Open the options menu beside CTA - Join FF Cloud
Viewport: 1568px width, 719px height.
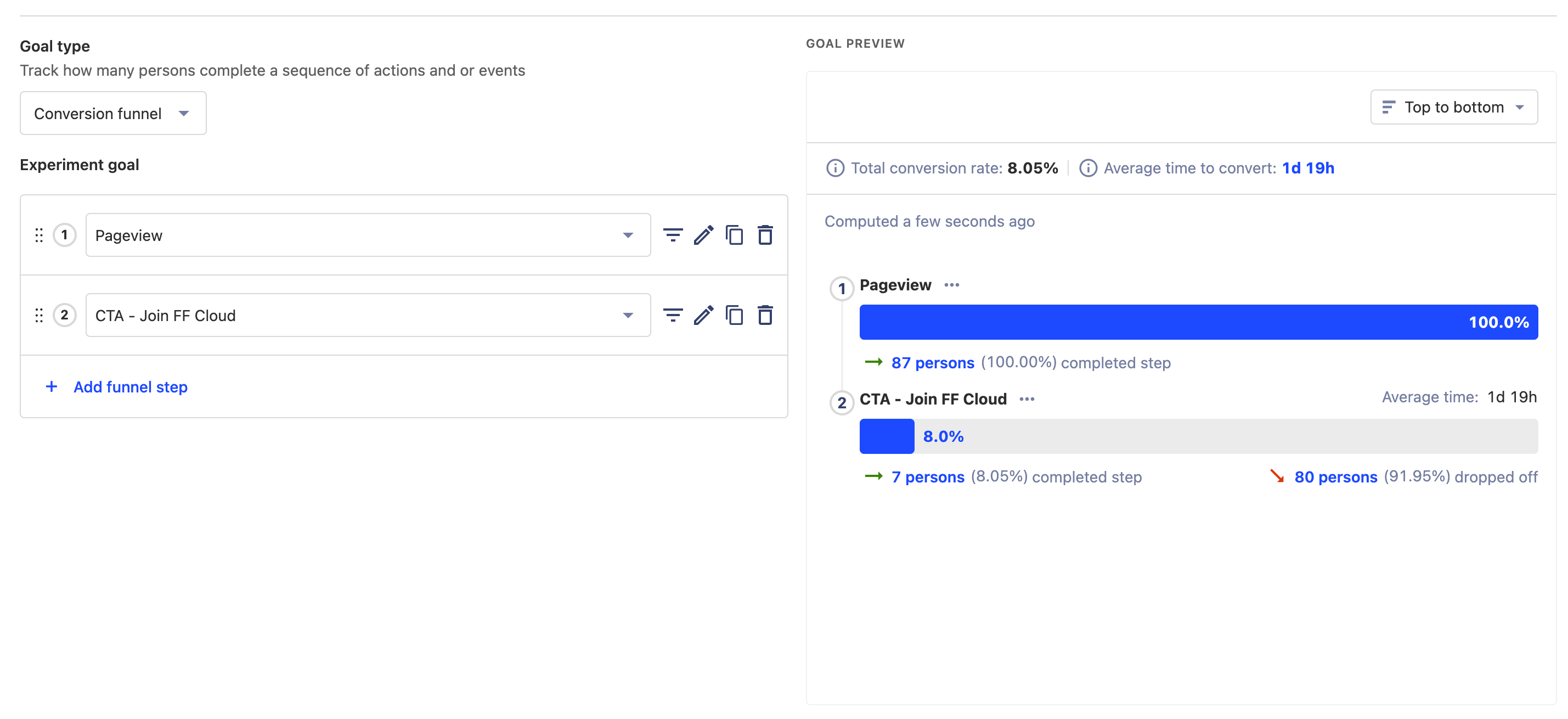[1027, 399]
